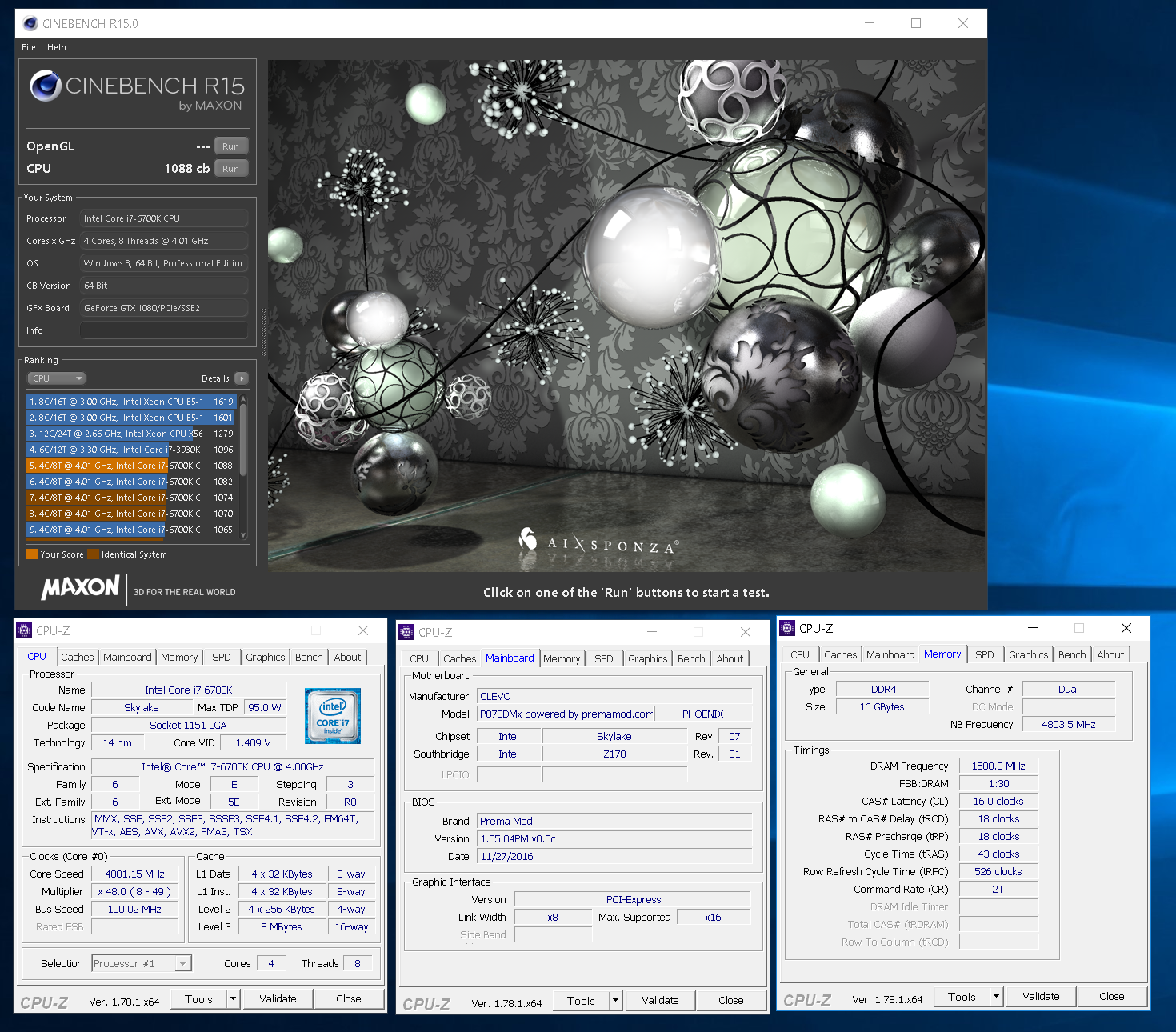The image size is (1176, 1032).
Task: Click Validate in left CPU-Z window
Action: click(278, 999)
